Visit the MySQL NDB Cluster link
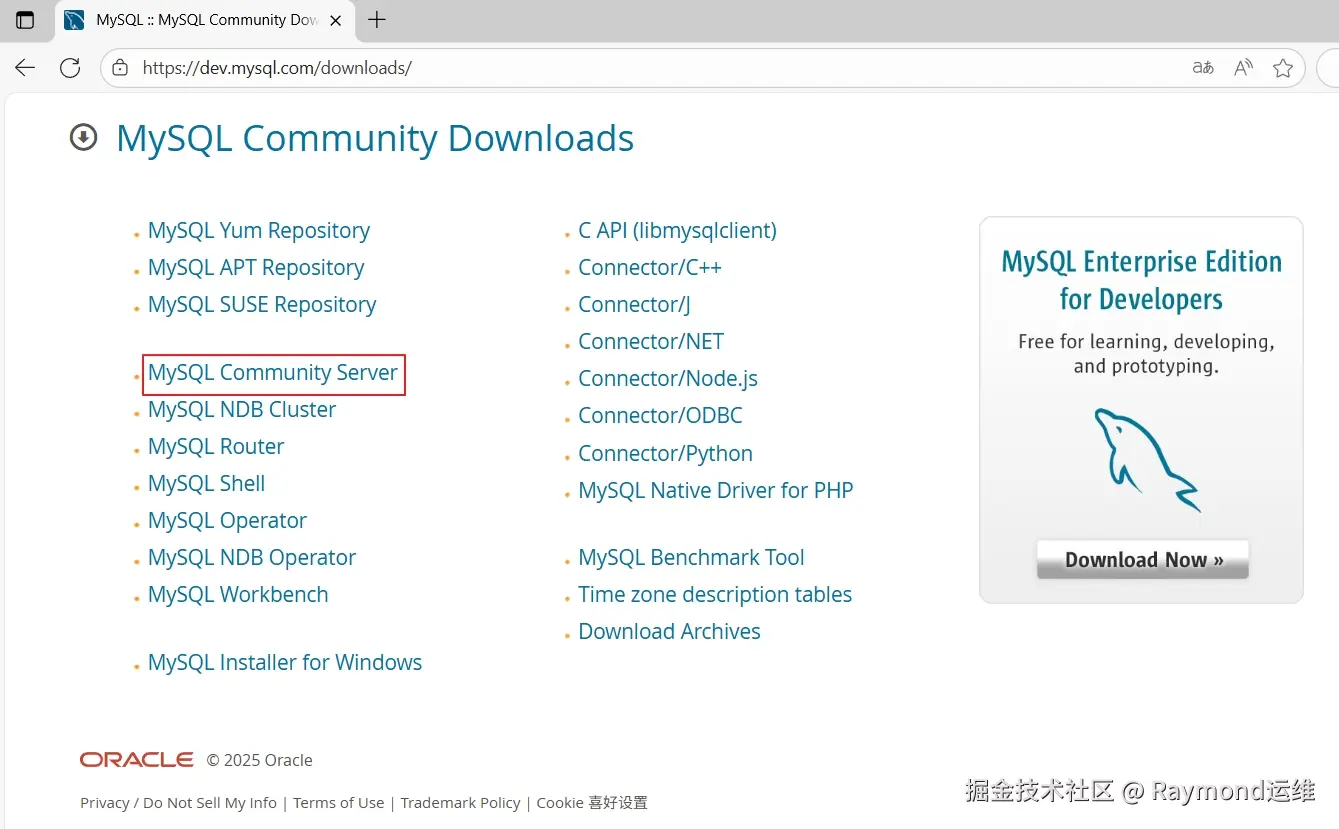The width and height of the screenshot is (1339, 829). pyautogui.click(x=242, y=409)
